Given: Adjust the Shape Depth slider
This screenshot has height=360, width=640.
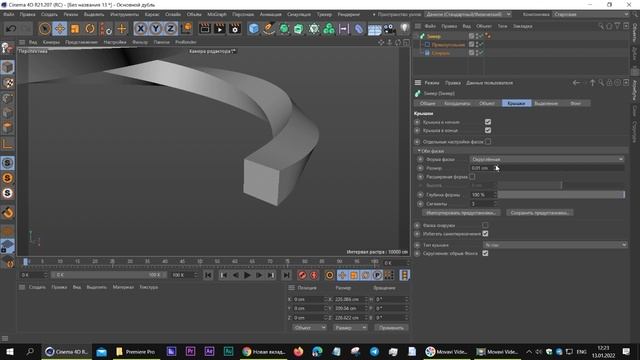Looking at the screenshot, I should (561, 195).
